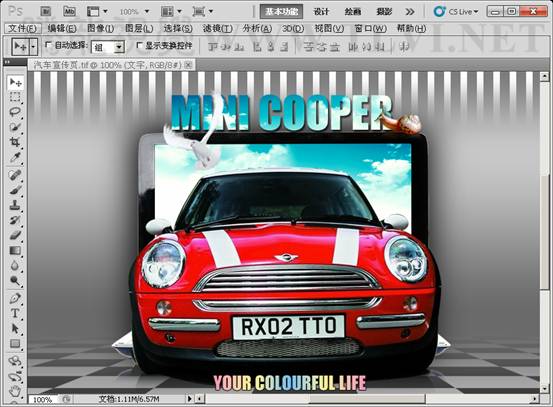Close the 汽车宣传页.tif document tab

click(x=189, y=65)
